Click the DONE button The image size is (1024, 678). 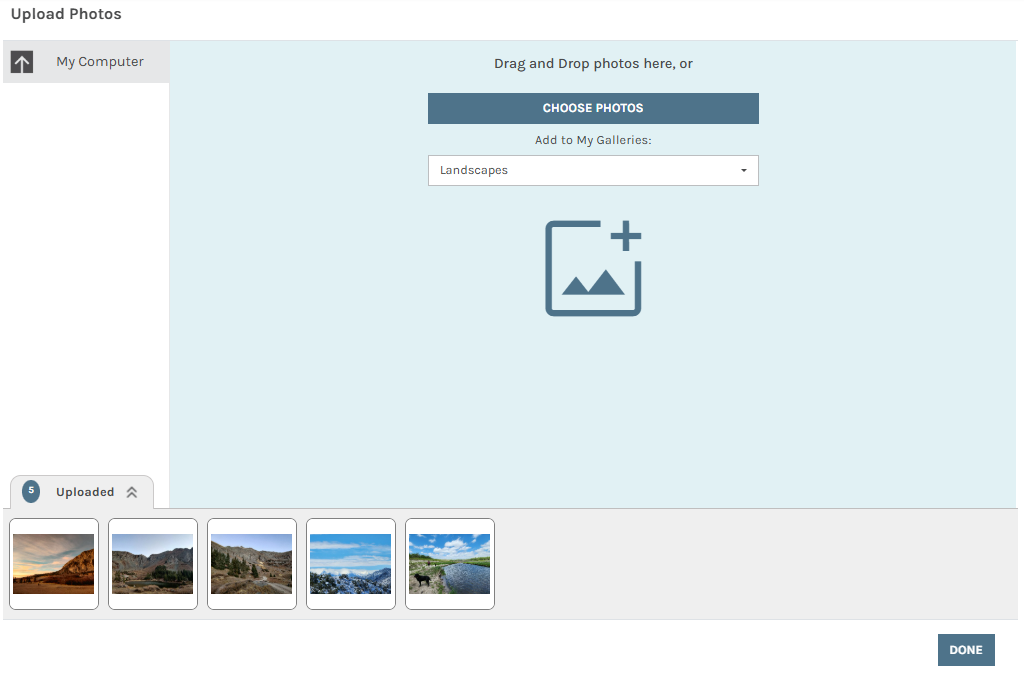(965, 650)
